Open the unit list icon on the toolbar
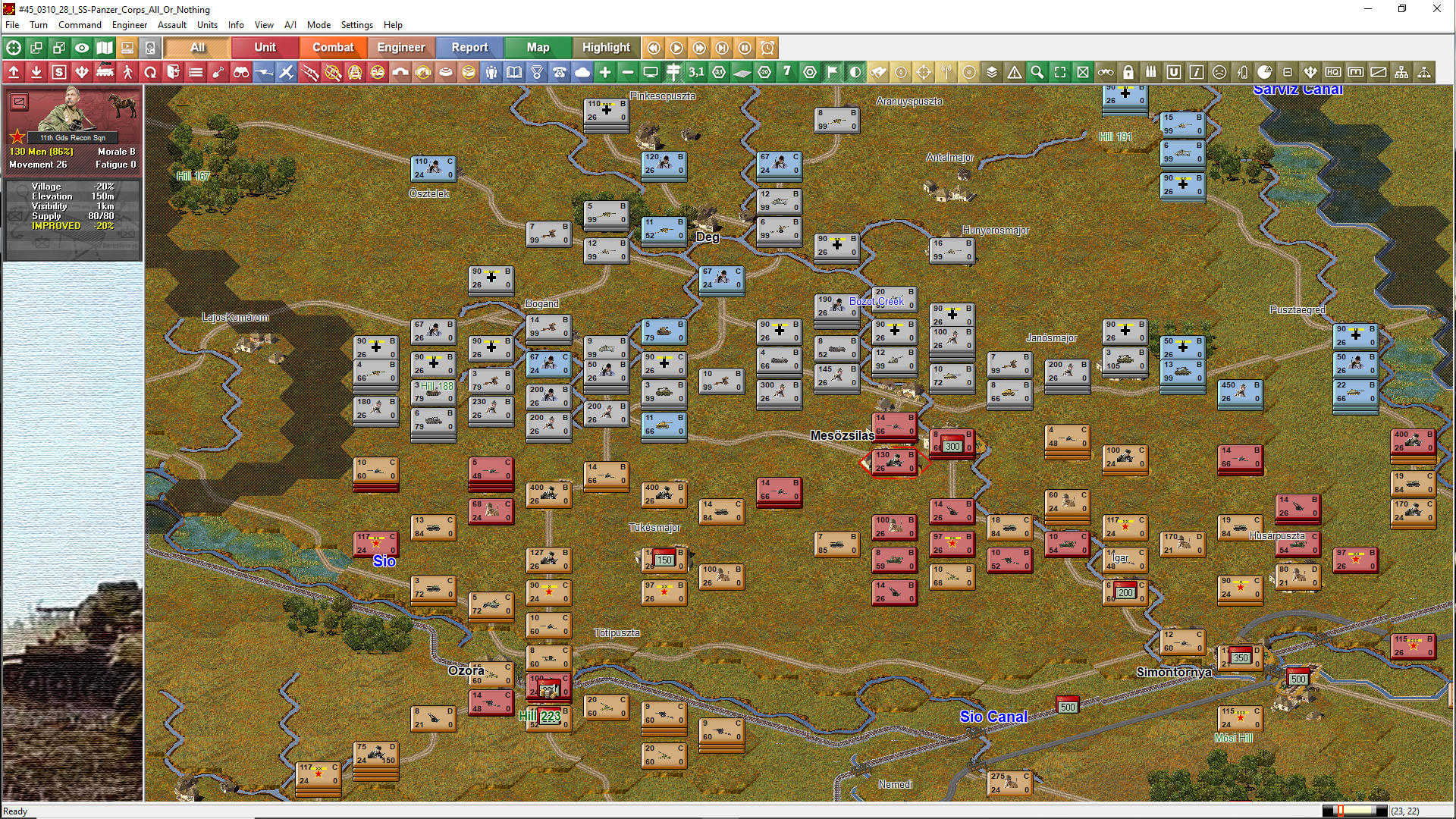This screenshot has height=819, width=1456. (196, 72)
